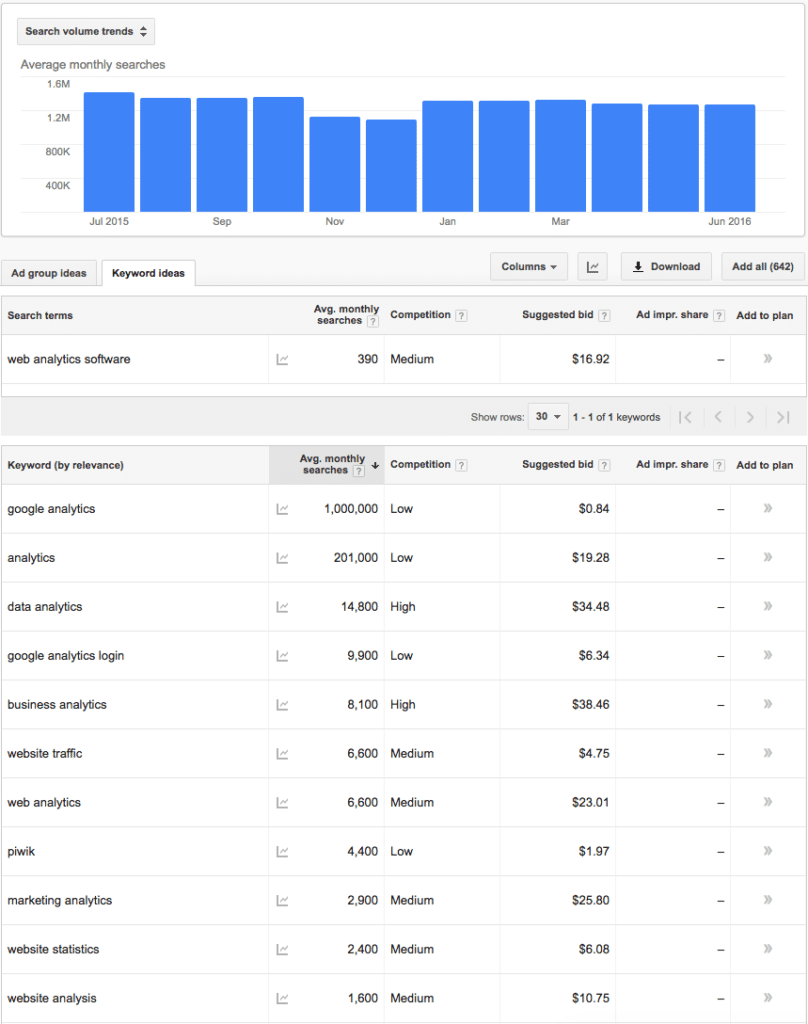Show trend chart for web analytics row

(282, 803)
